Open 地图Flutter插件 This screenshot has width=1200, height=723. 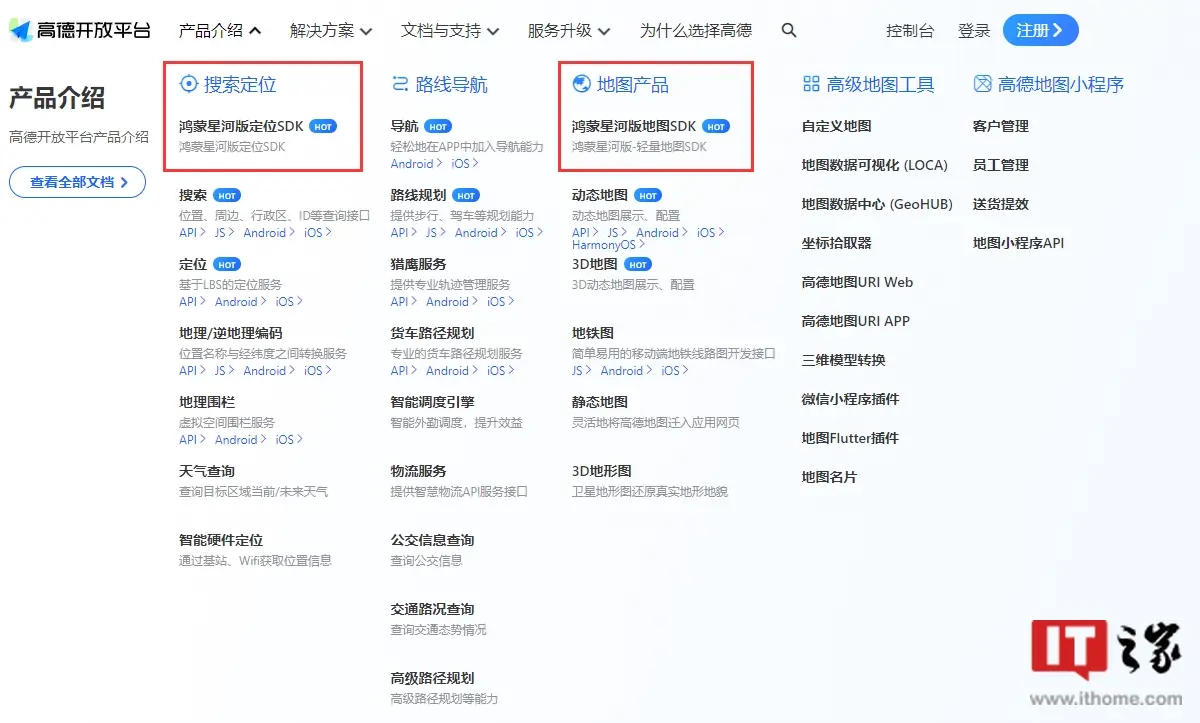click(x=851, y=438)
